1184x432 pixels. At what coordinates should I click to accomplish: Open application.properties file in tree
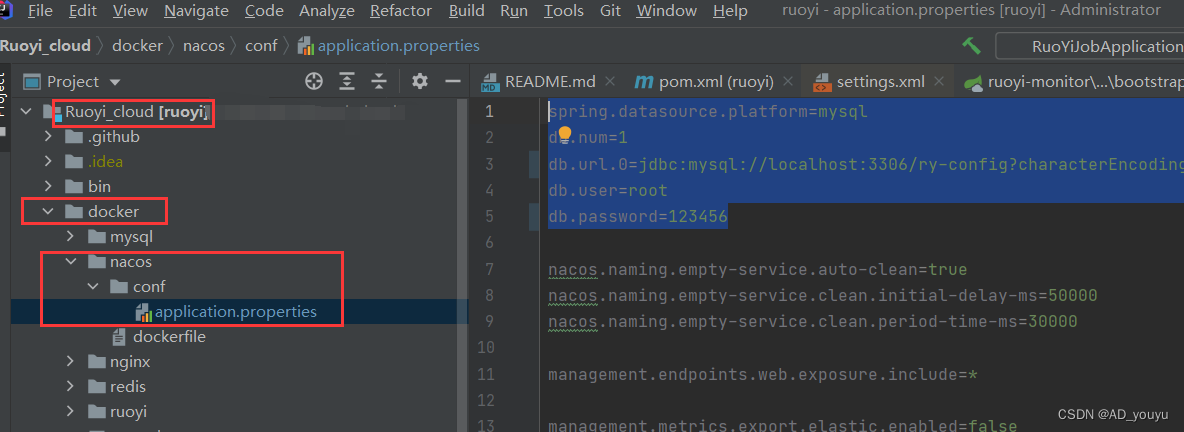pyautogui.click(x=236, y=312)
